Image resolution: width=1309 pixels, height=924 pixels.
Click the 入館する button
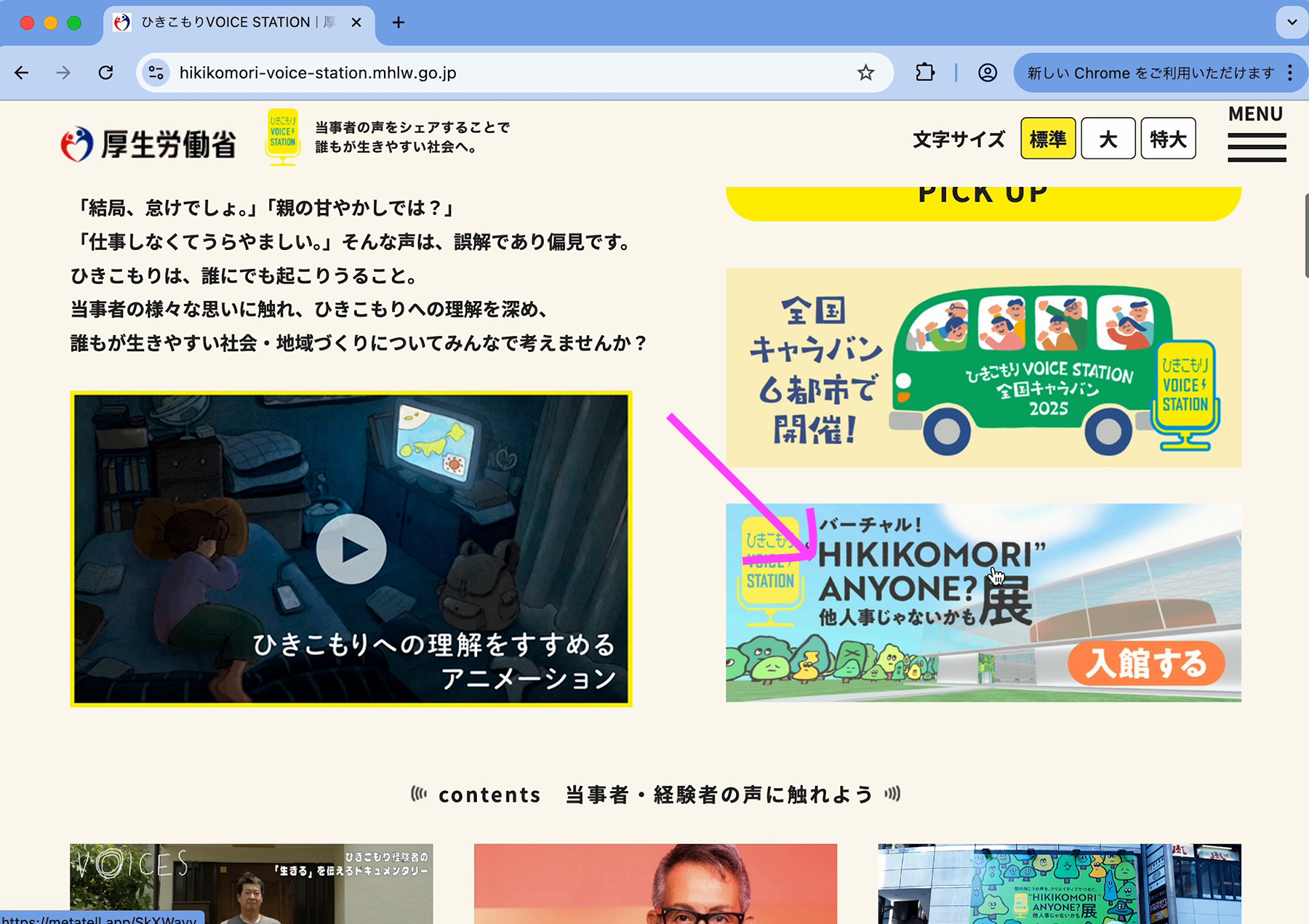pos(1146,663)
